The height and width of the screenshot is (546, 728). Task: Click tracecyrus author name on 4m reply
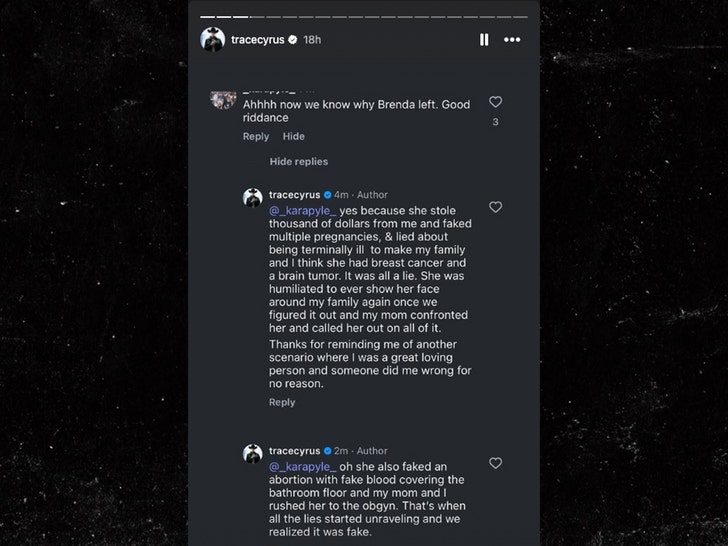click(294, 195)
